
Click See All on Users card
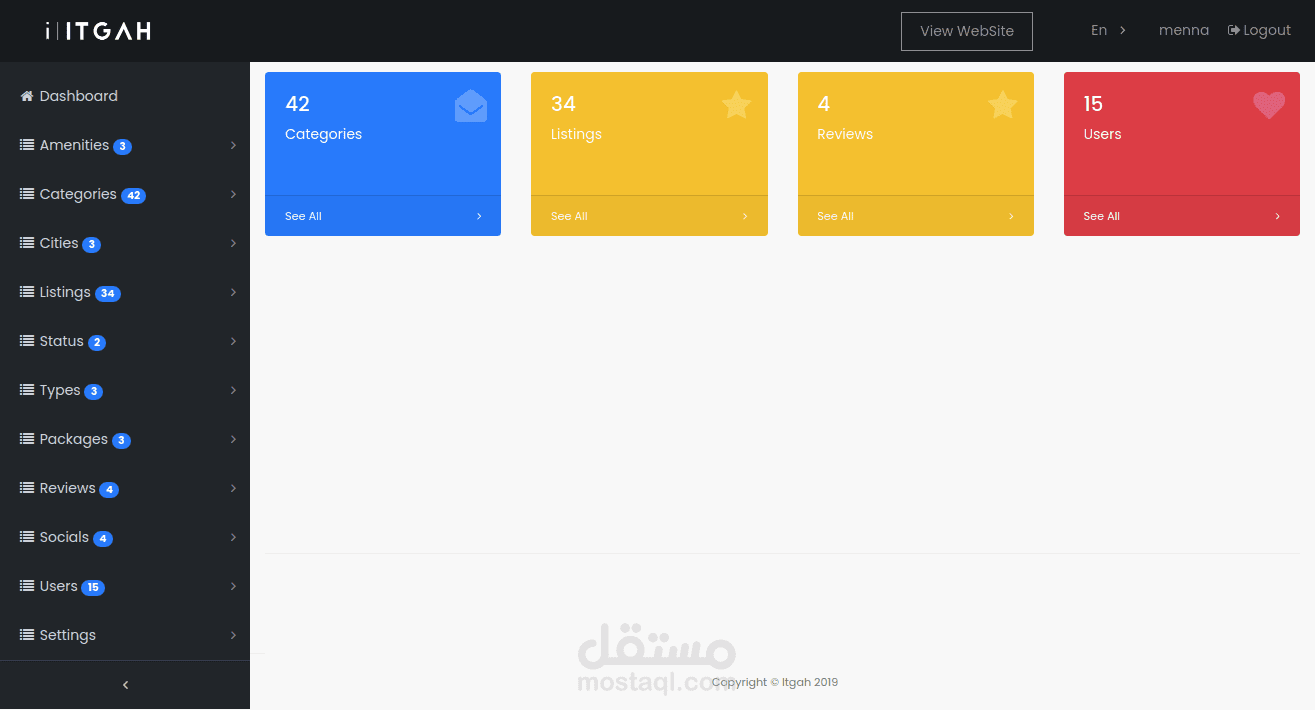[x=1101, y=216]
